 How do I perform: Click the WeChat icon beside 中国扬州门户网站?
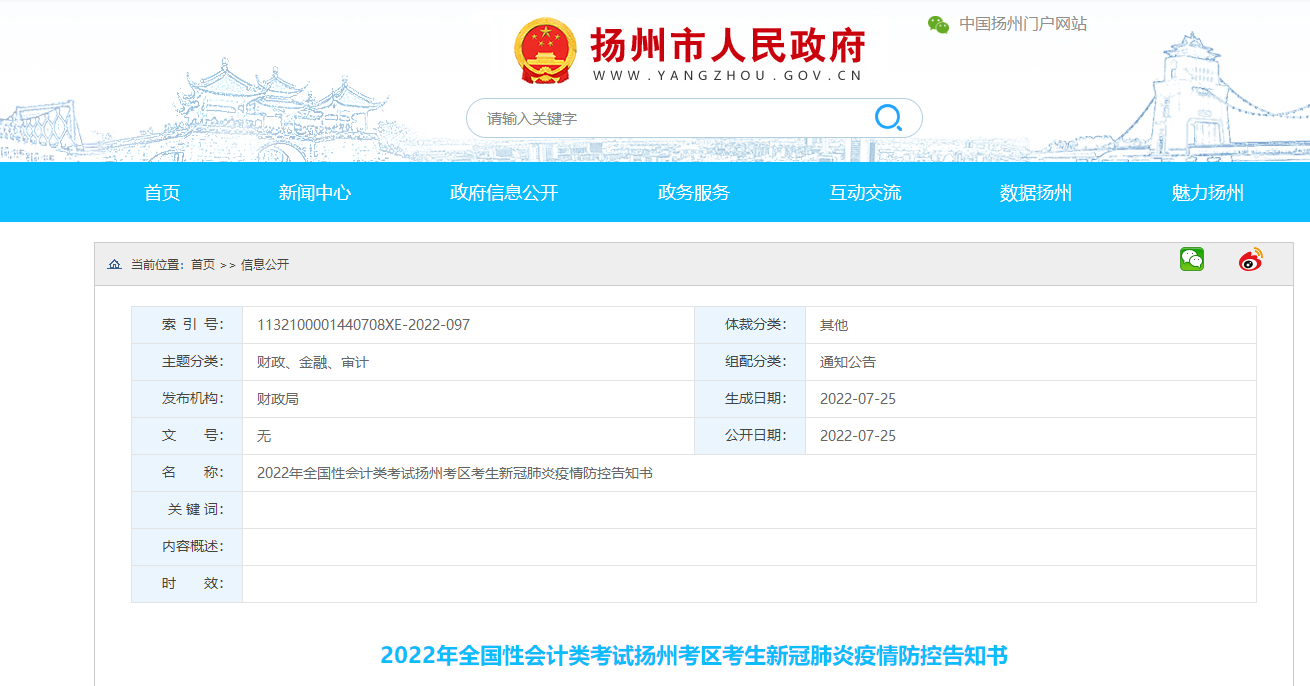click(x=938, y=24)
